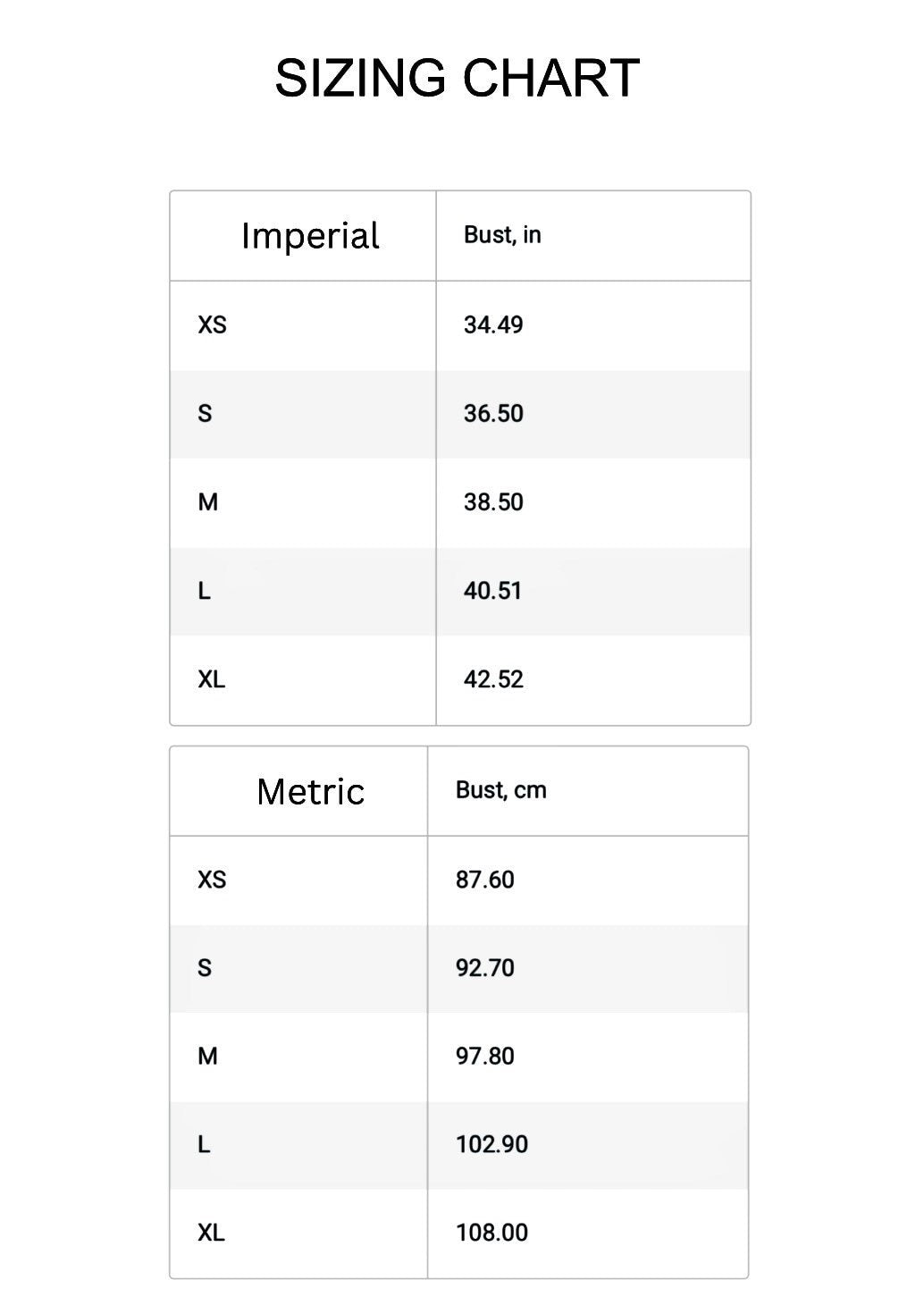
Task: Click the 97.80 bust value
Action: tap(485, 1057)
